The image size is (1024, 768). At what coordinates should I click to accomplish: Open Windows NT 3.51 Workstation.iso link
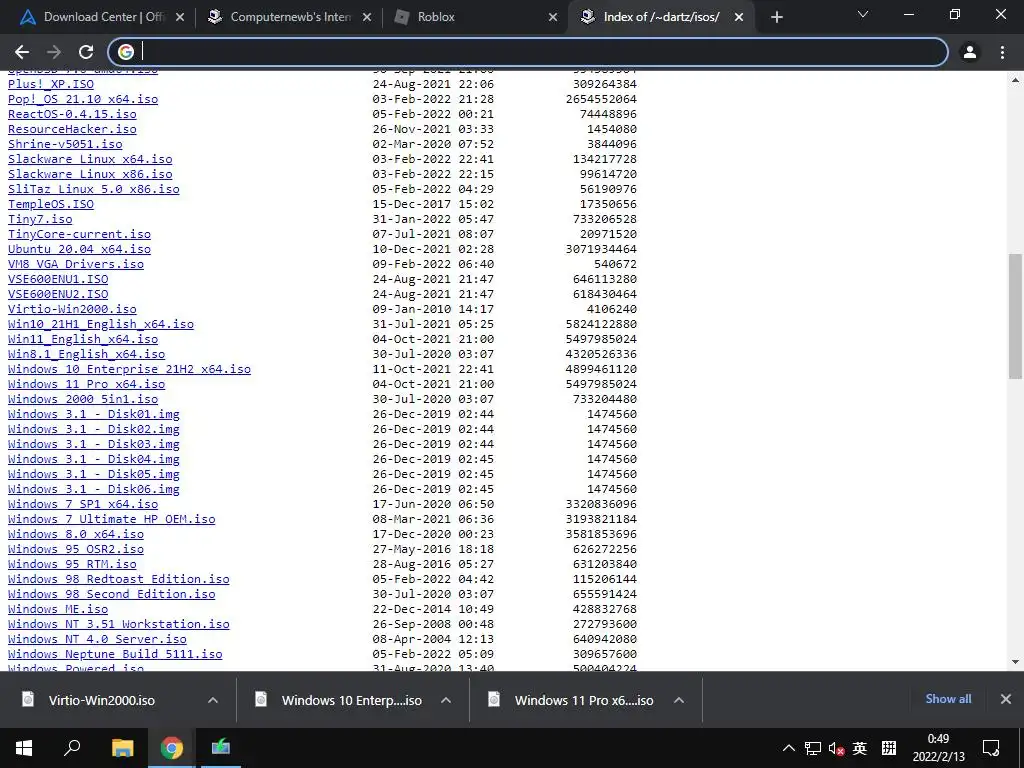click(x=119, y=624)
